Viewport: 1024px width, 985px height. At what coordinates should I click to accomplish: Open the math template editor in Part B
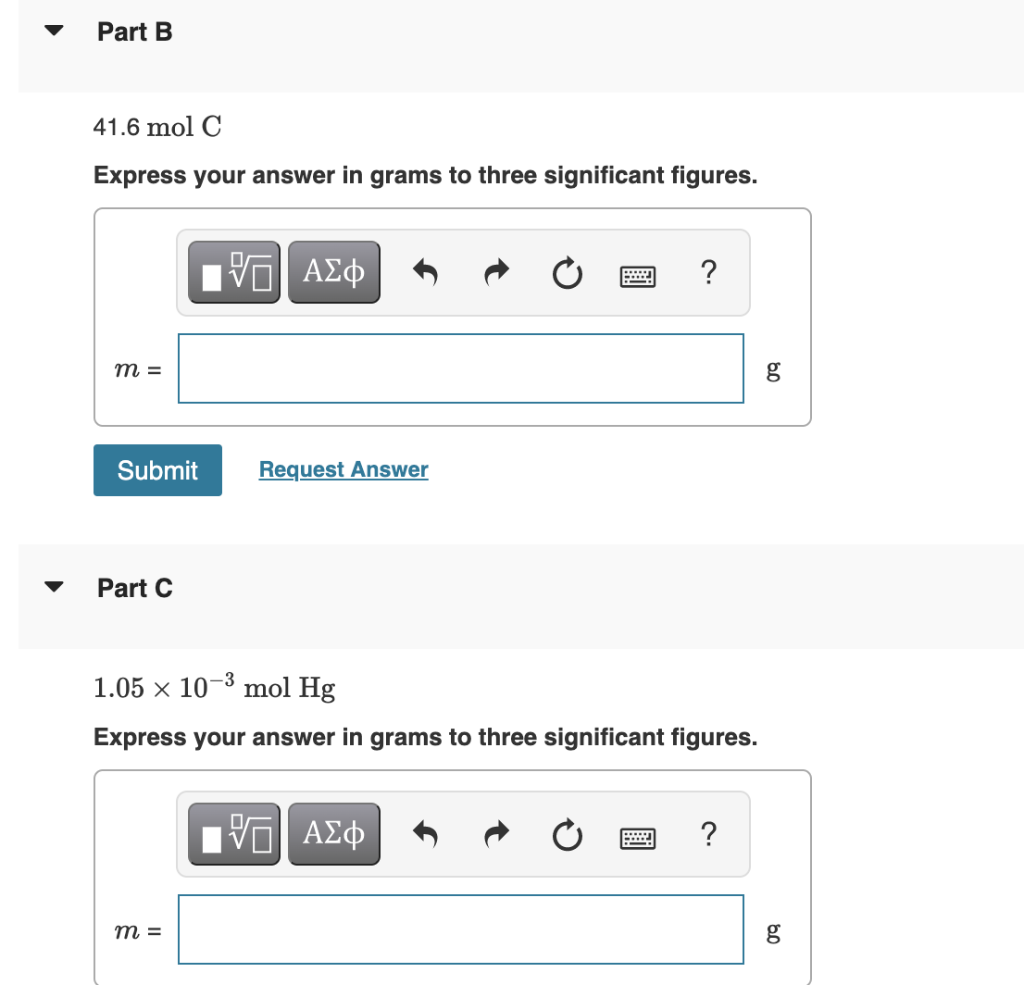coord(232,270)
